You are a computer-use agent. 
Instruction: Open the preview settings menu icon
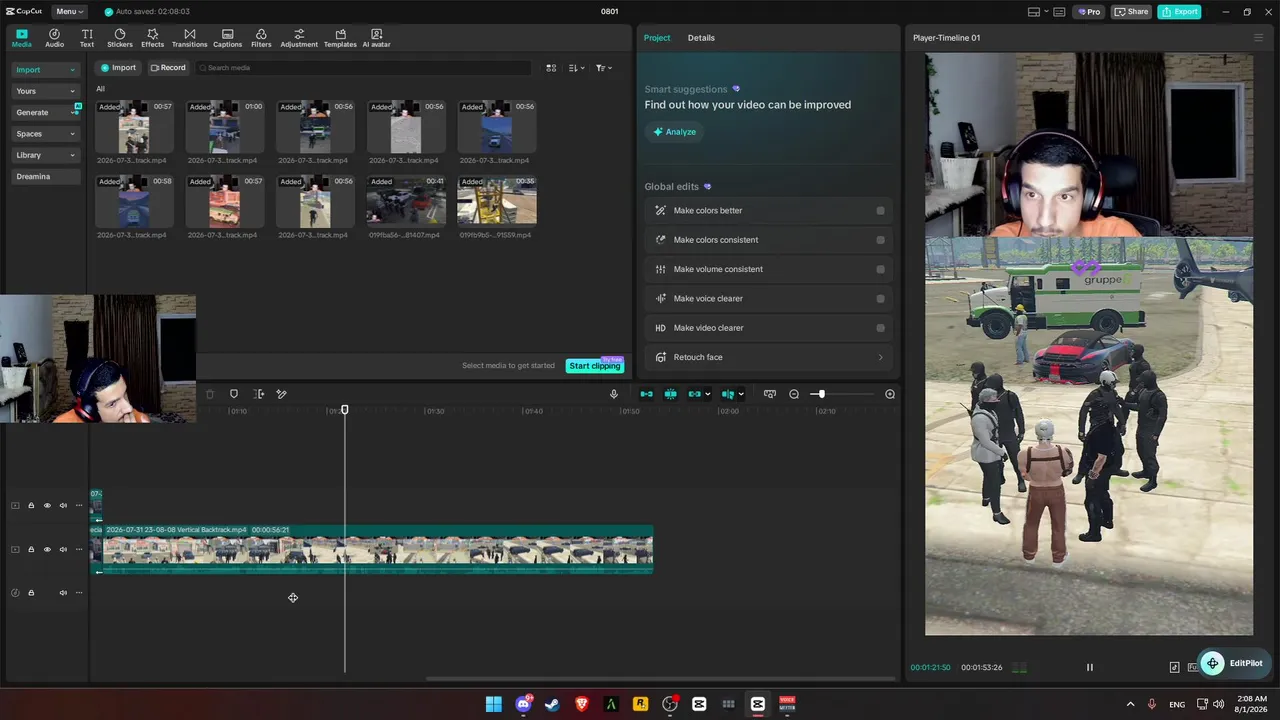click(x=1258, y=38)
